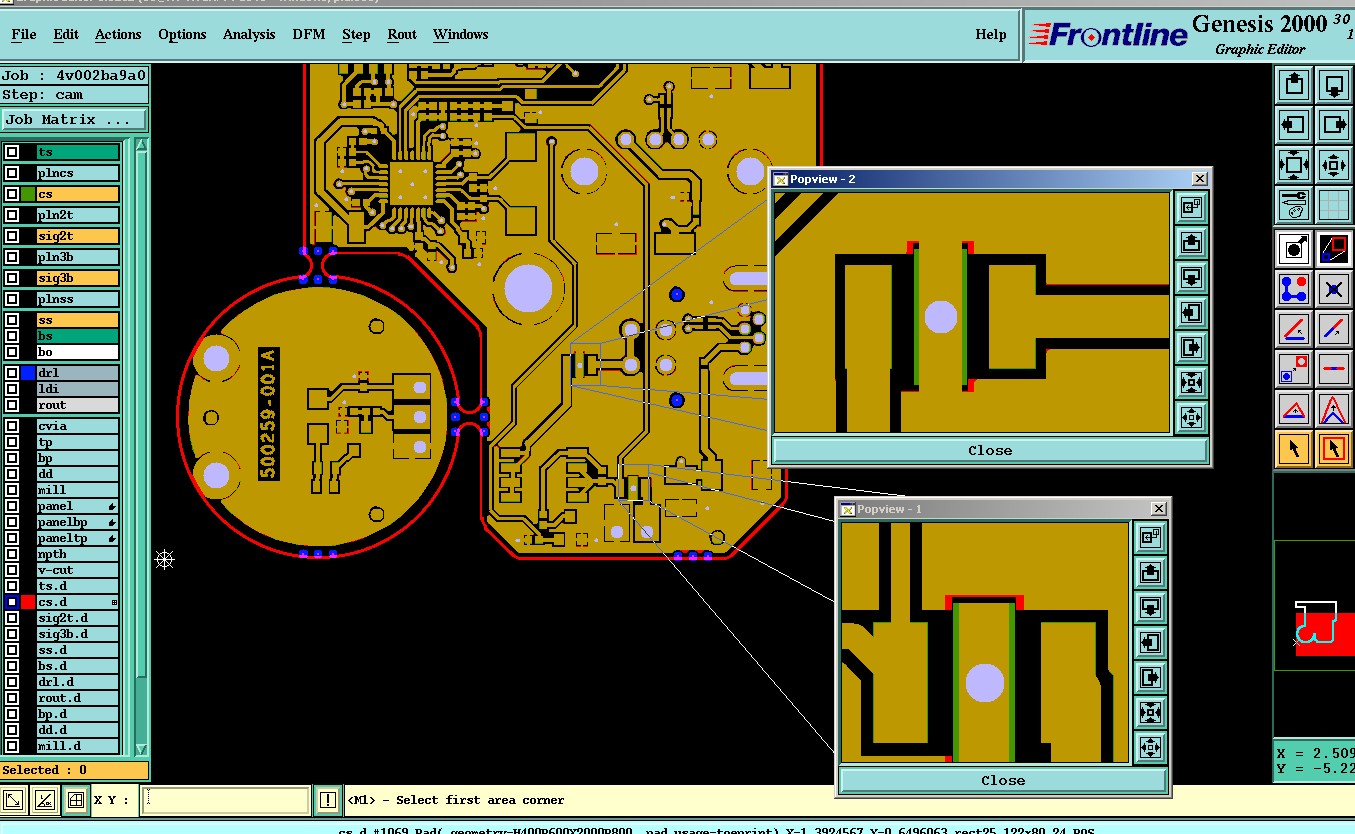Viewport: 1355px width, 834px height.
Task: Click the diagonal arrow coordinate mode icon
Action: pos(14,800)
